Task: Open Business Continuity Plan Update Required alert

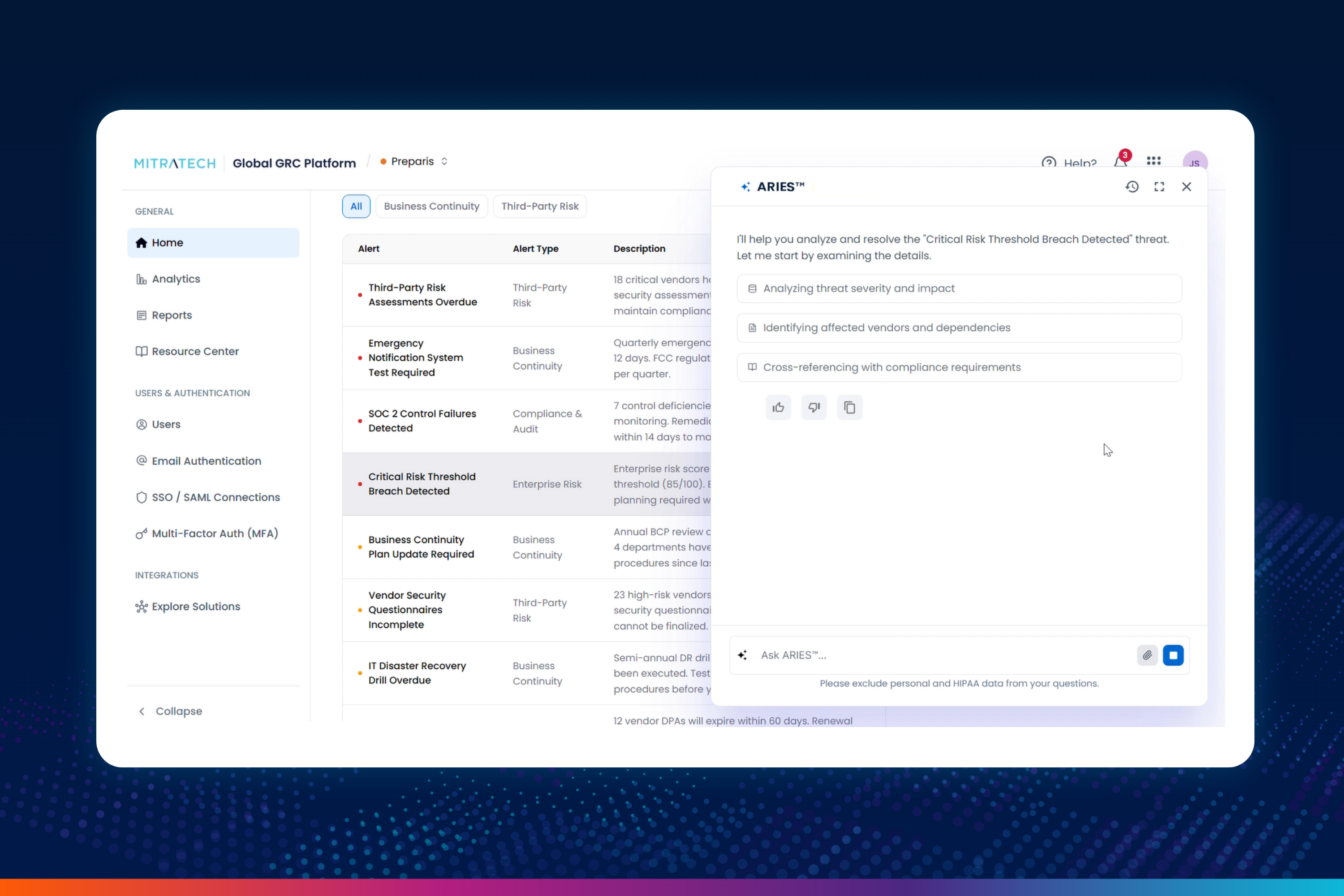Action: (x=421, y=547)
